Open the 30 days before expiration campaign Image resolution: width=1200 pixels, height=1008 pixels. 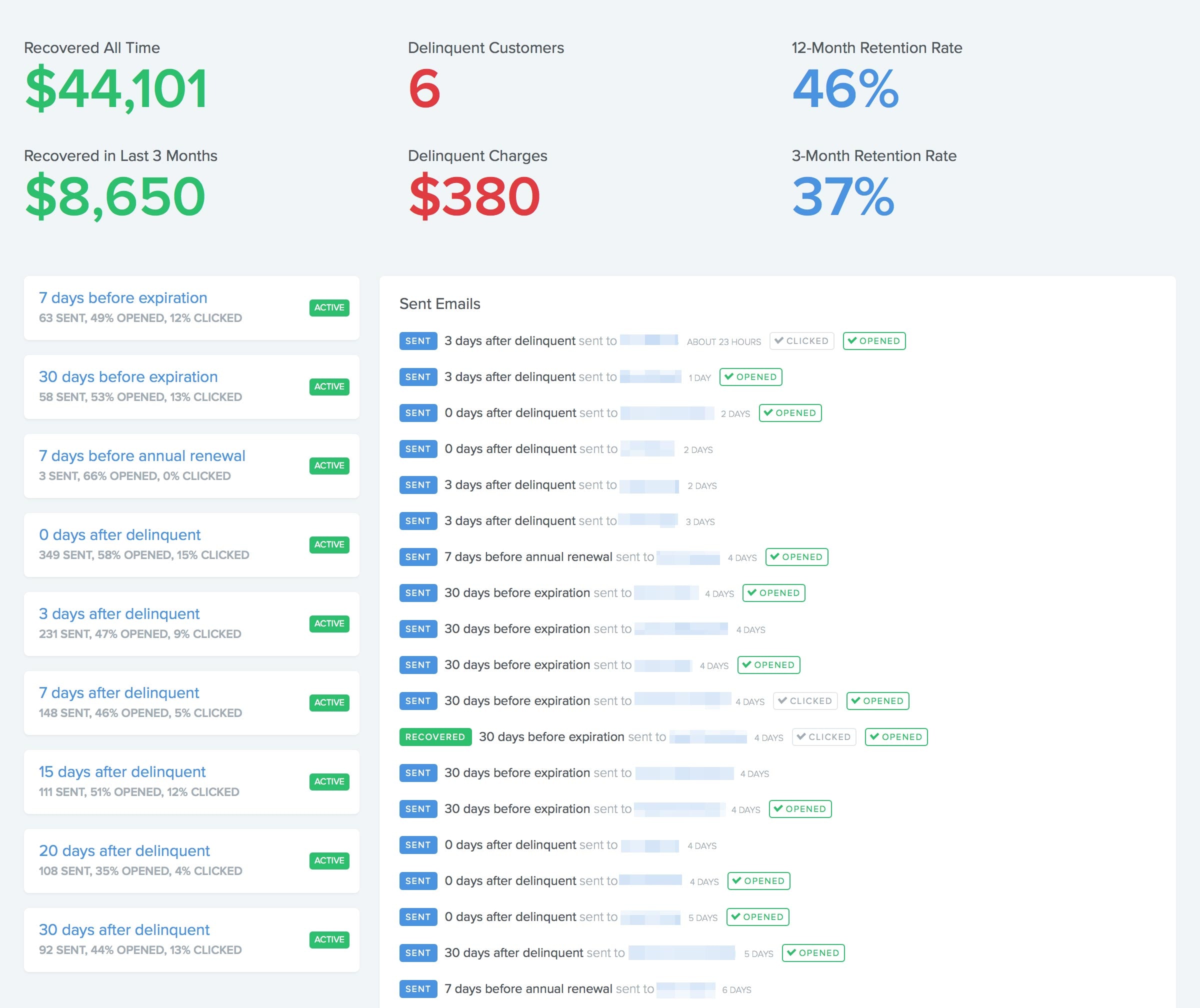(x=128, y=376)
